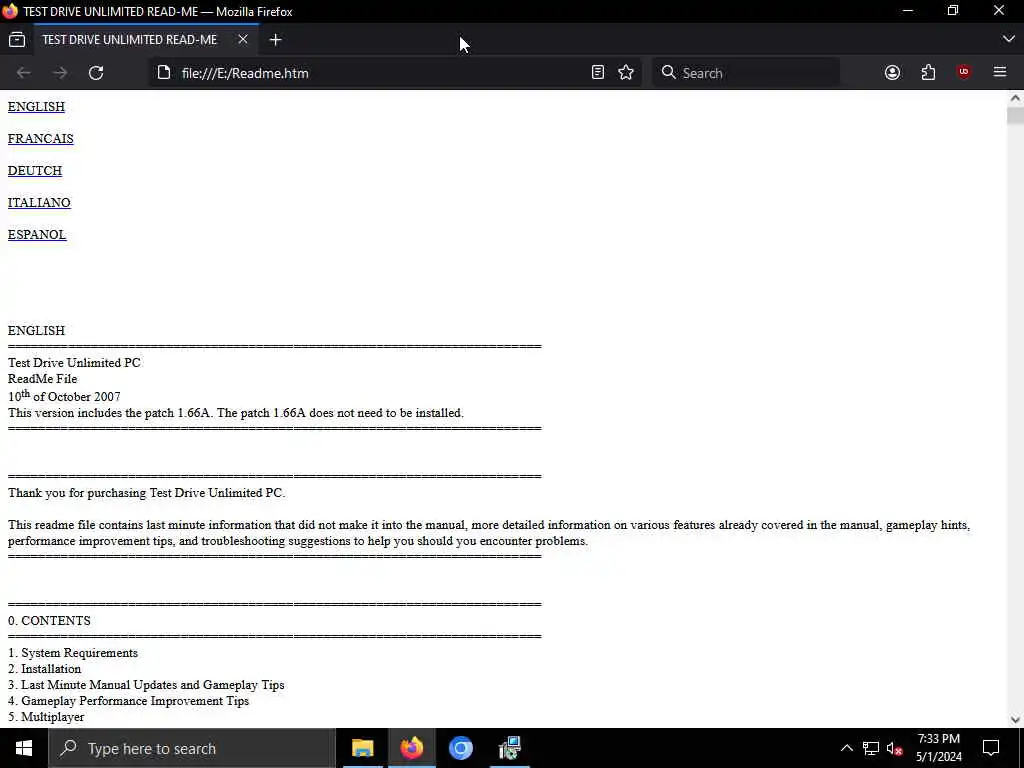Click Firefox taskbar icon
This screenshot has width=1024, height=768.
[411, 748]
